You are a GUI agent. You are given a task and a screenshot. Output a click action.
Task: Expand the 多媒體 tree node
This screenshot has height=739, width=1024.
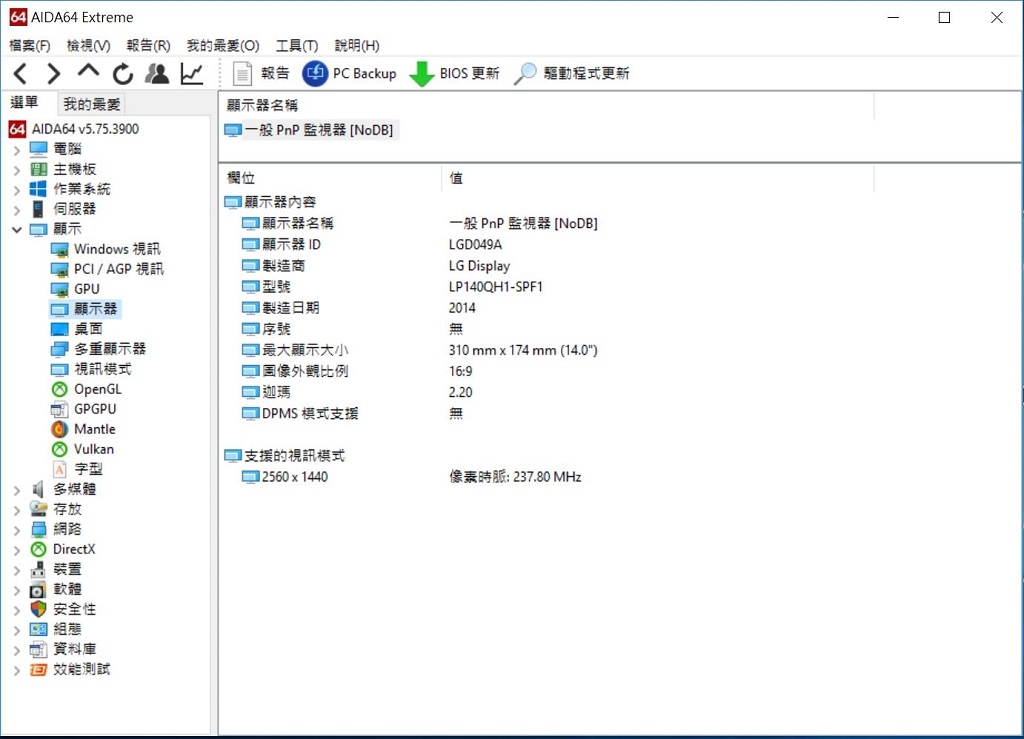click(x=17, y=490)
